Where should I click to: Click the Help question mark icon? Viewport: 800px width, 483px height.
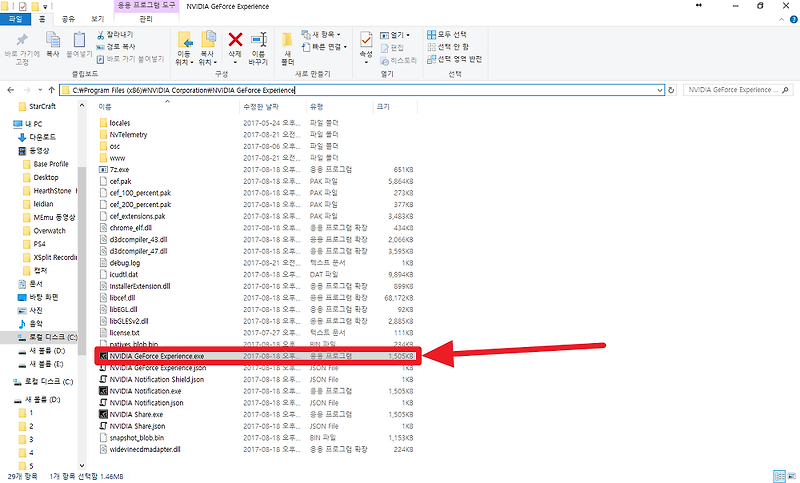793,19
